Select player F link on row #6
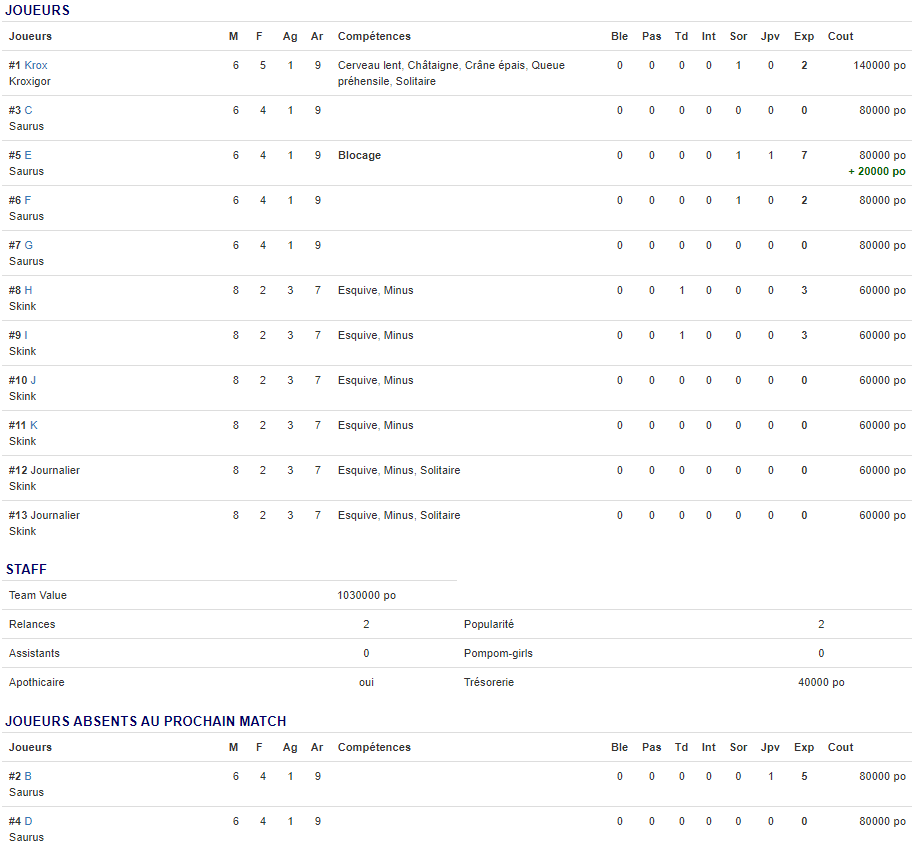Image resolution: width=917 pixels, height=847 pixels. pyautogui.click(x=28, y=200)
